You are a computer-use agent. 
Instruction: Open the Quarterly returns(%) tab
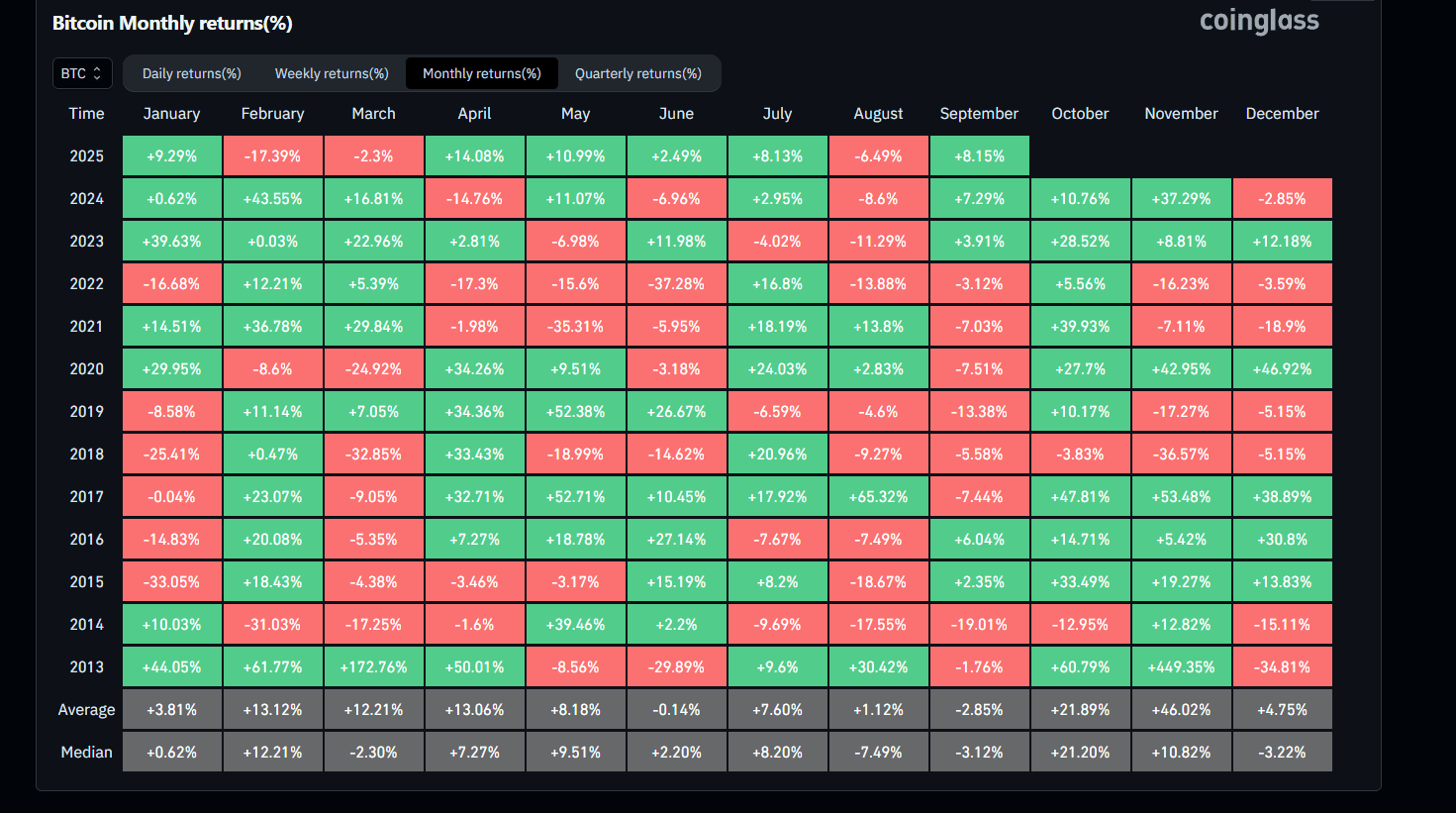(x=637, y=73)
